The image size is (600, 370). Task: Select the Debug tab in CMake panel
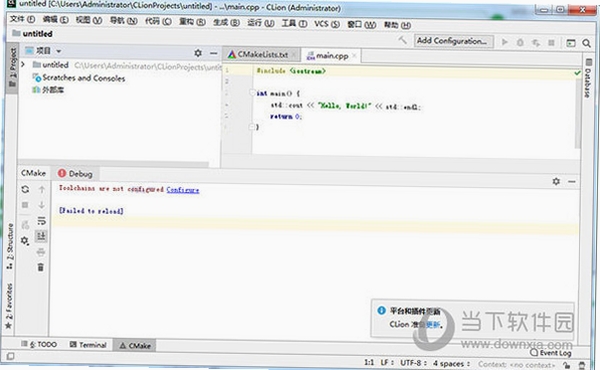pyautogui.click(x=75, y=174)
